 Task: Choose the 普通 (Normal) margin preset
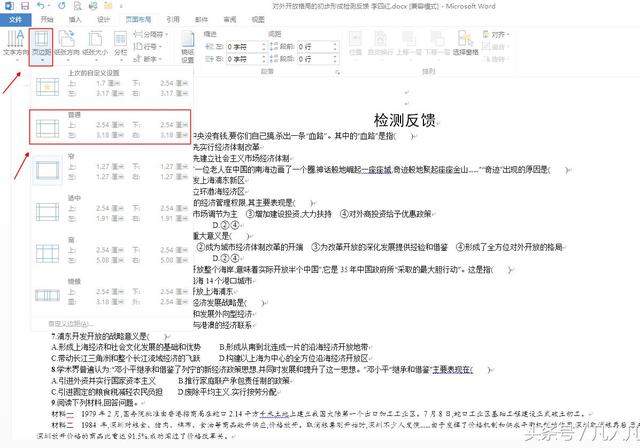(110, 126)
